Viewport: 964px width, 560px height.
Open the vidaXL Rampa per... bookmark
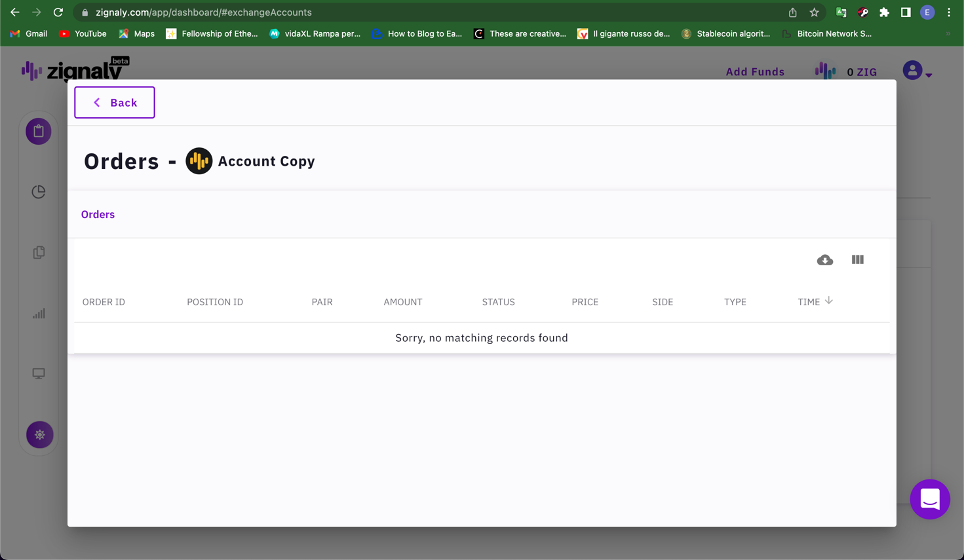[x=315, y=34]
